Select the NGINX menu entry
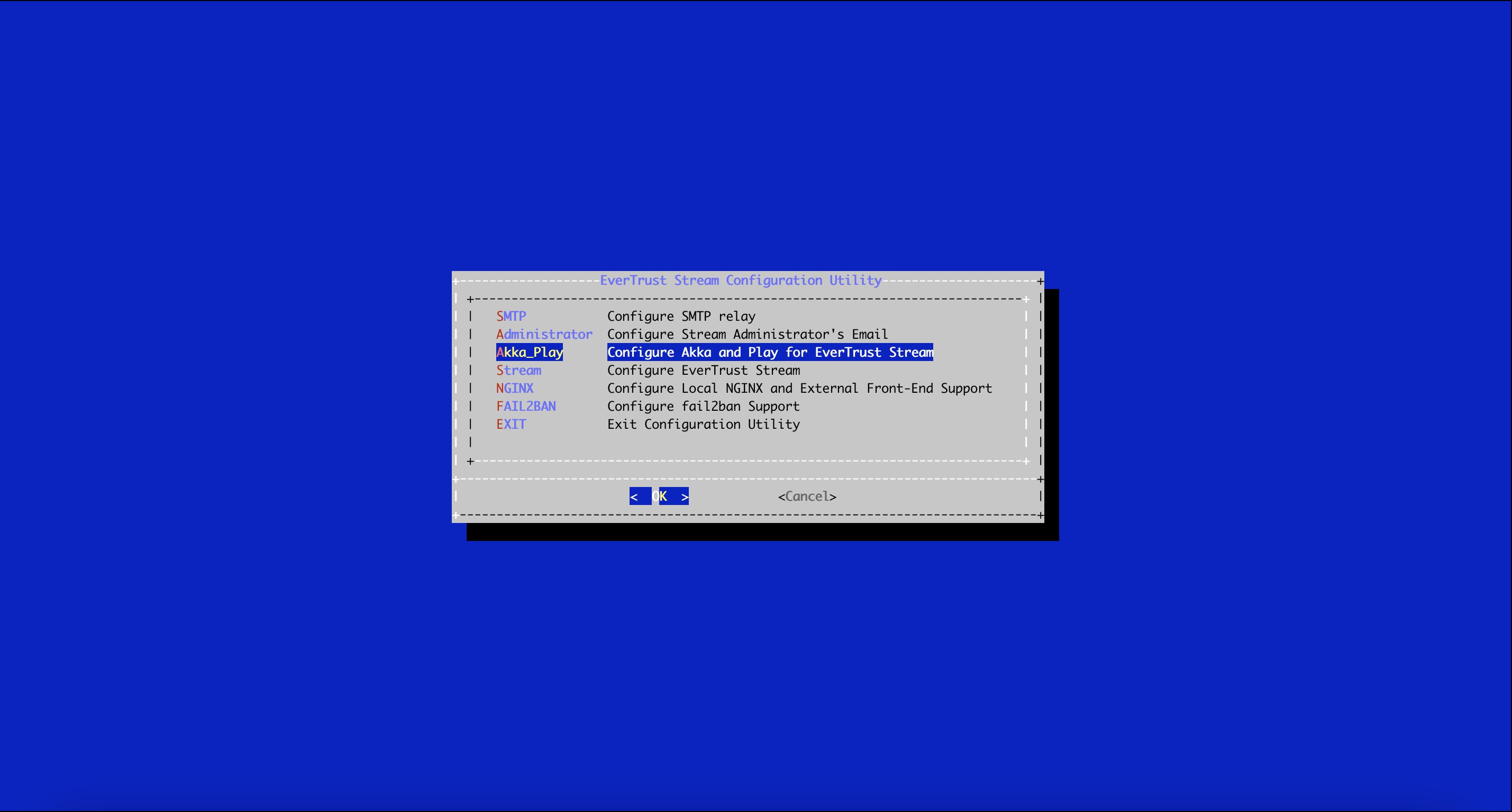Screen dimensions: 1512x812 [514, 387]
